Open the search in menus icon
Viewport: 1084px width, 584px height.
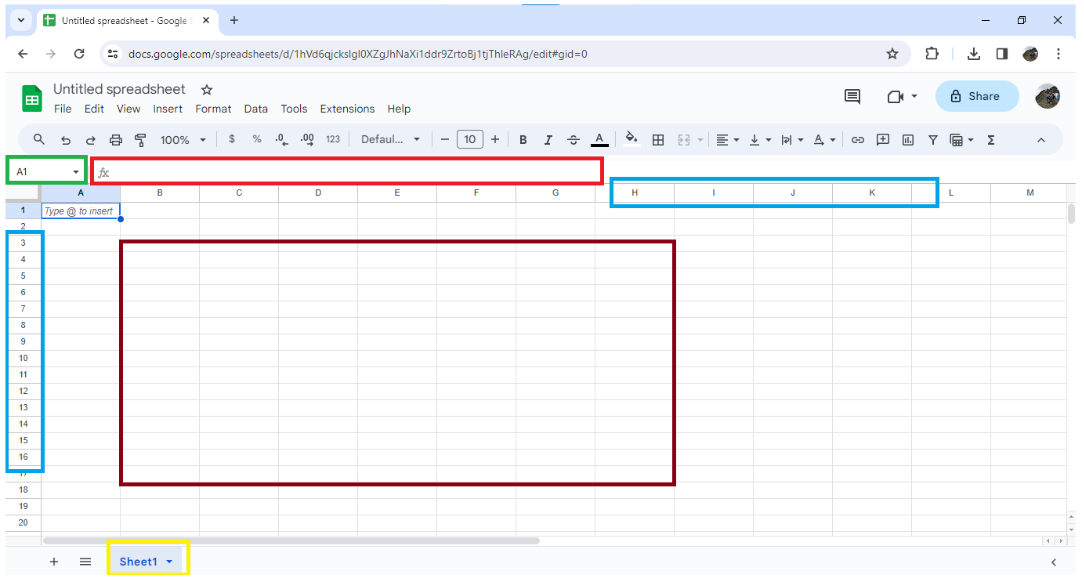[x=40, y=139]
